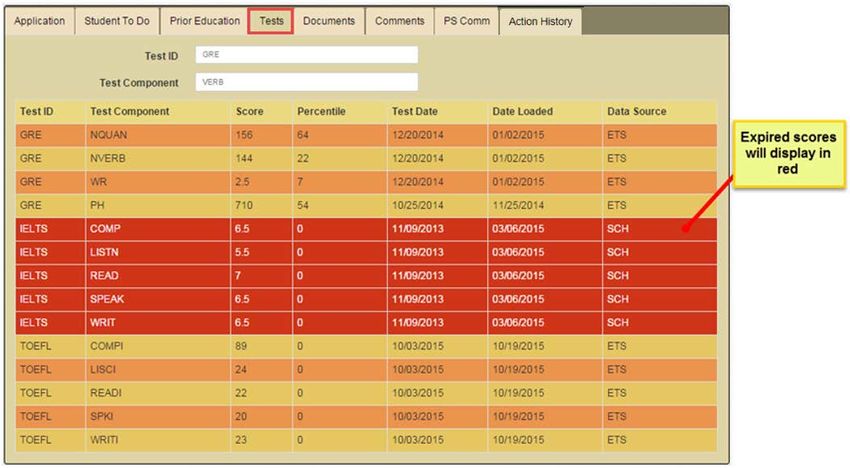Image resolution: width=850 pixels, height=468 pixels.
Task: Click score 22 in READI row
Action: tap(261, 393)
